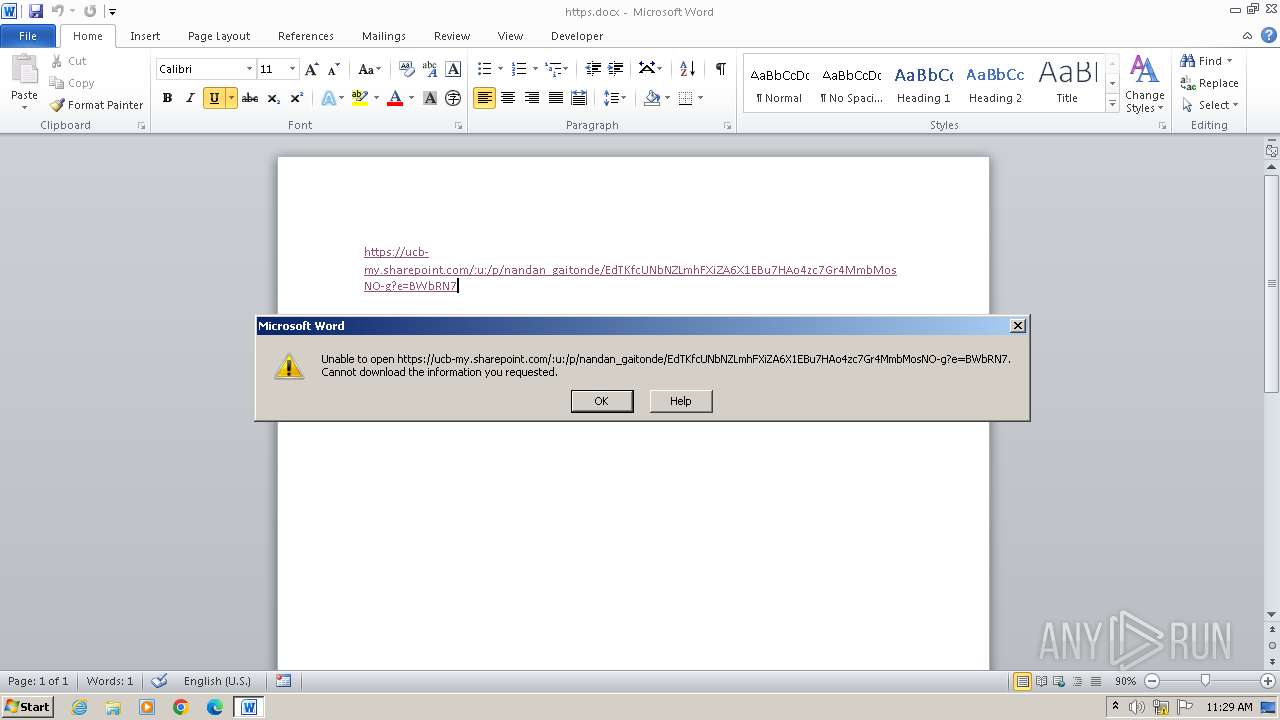Click the sharepoint hyperlink in the document

click(630, 270)
